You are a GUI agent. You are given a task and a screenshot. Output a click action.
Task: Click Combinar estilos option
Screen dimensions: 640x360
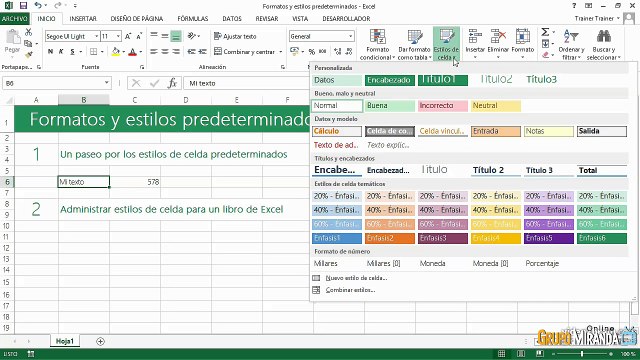click(x=350, y=290)
